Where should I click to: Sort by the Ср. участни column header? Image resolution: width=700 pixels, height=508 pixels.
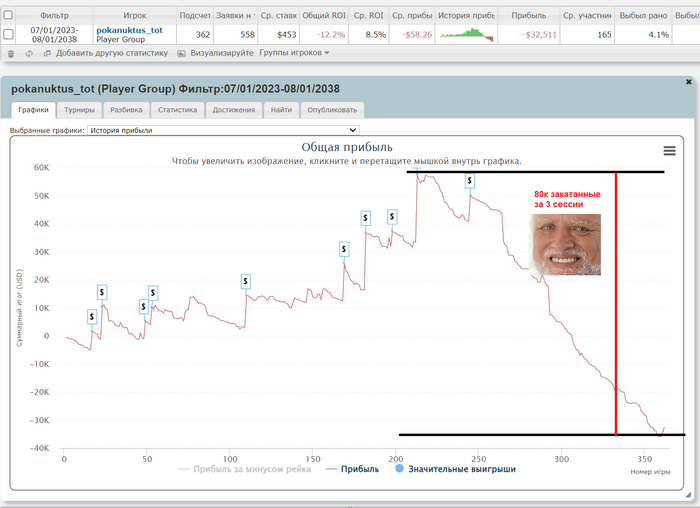pyautogui.click(x=588, y=16)
